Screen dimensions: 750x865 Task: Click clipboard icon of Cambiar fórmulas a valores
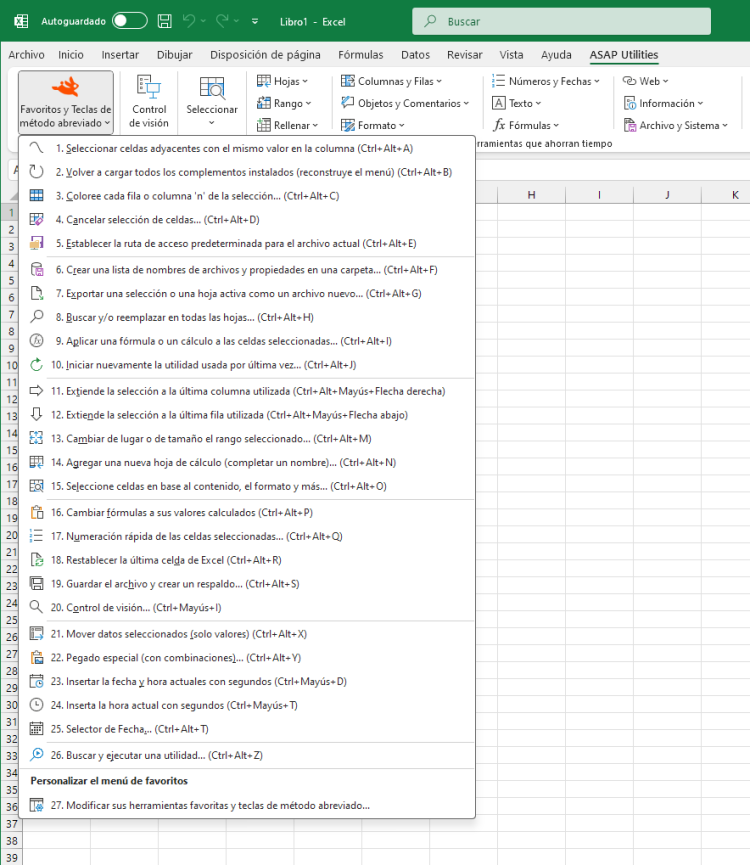(36, 512)
